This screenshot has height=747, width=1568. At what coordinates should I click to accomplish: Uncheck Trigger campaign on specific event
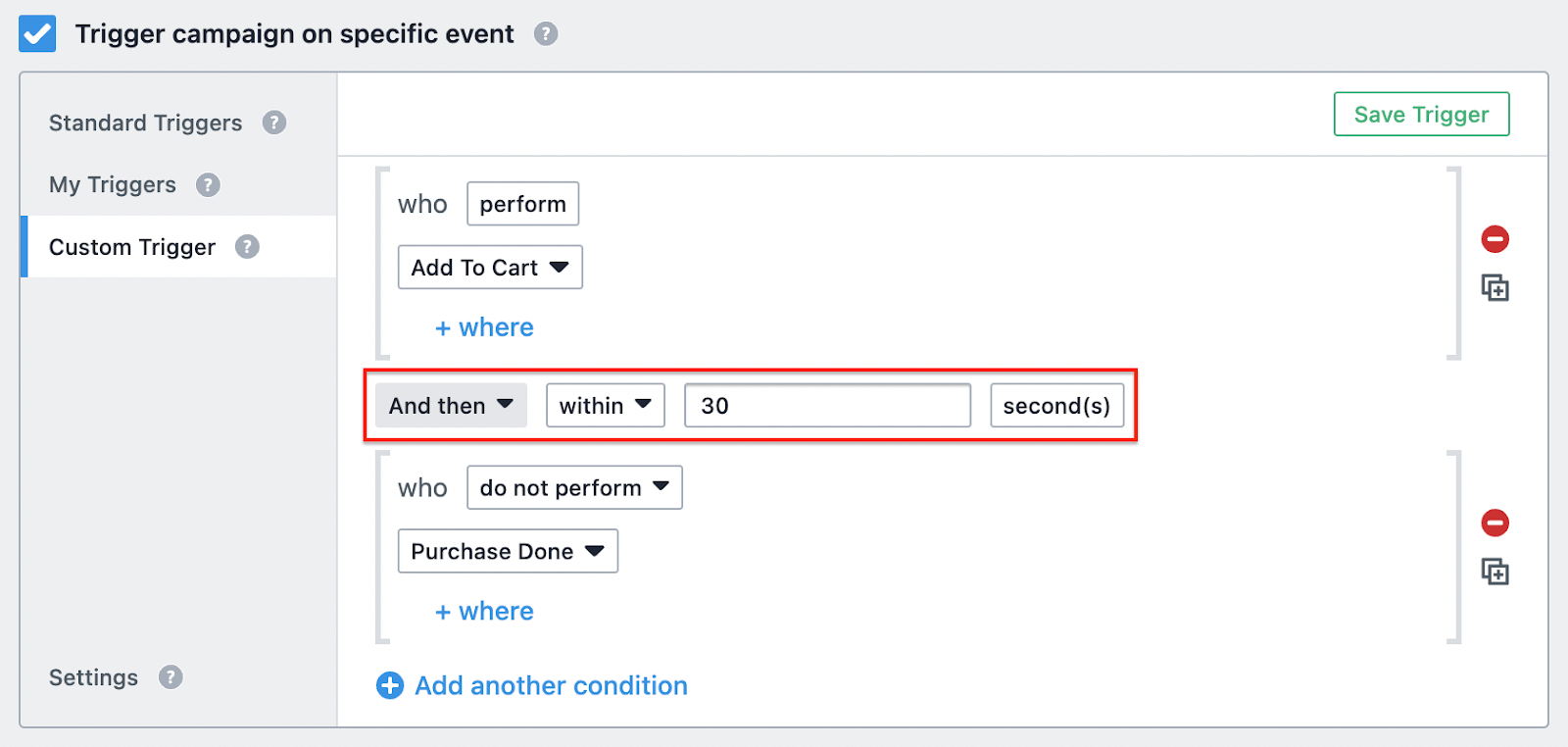pyautogui.click(x=37, y=34)
